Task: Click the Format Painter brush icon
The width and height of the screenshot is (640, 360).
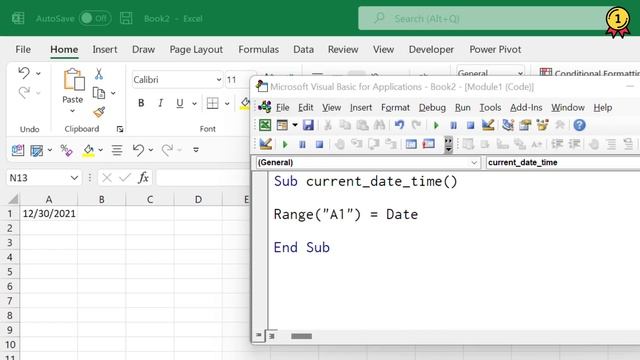Action: click(x=99, y=111)
